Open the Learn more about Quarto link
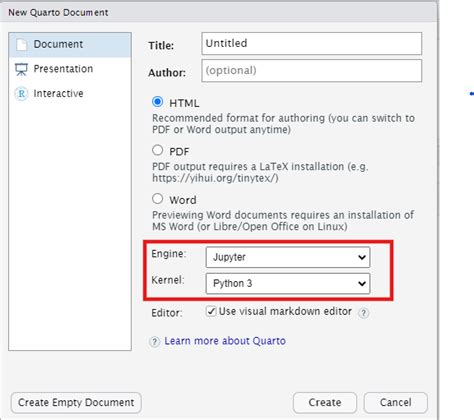 click(225, 341)
